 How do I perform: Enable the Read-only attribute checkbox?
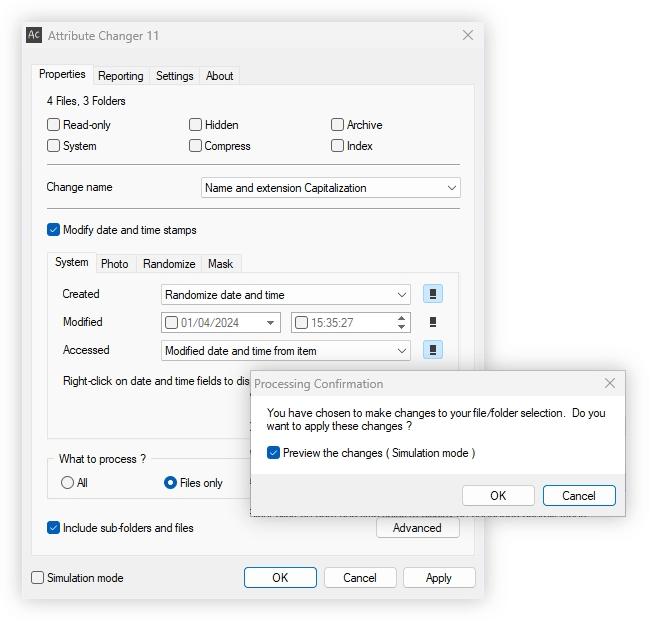(53, 125)
